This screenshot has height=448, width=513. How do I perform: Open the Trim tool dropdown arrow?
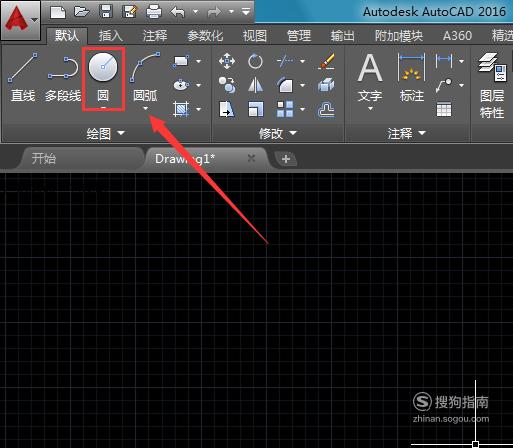[303, 61]
